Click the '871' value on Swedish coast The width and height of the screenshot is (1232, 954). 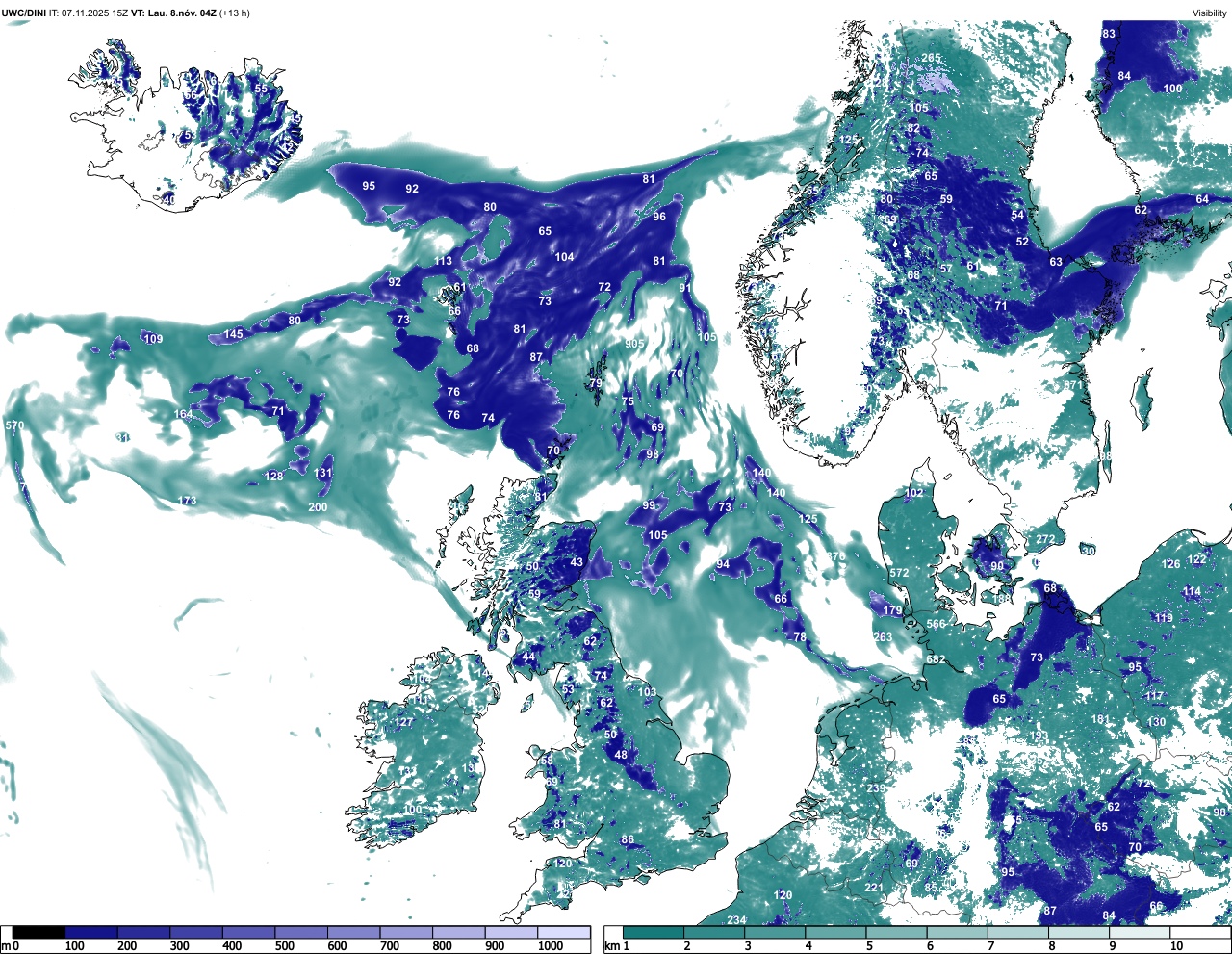pyautogui.click(x=1073, y=385)
